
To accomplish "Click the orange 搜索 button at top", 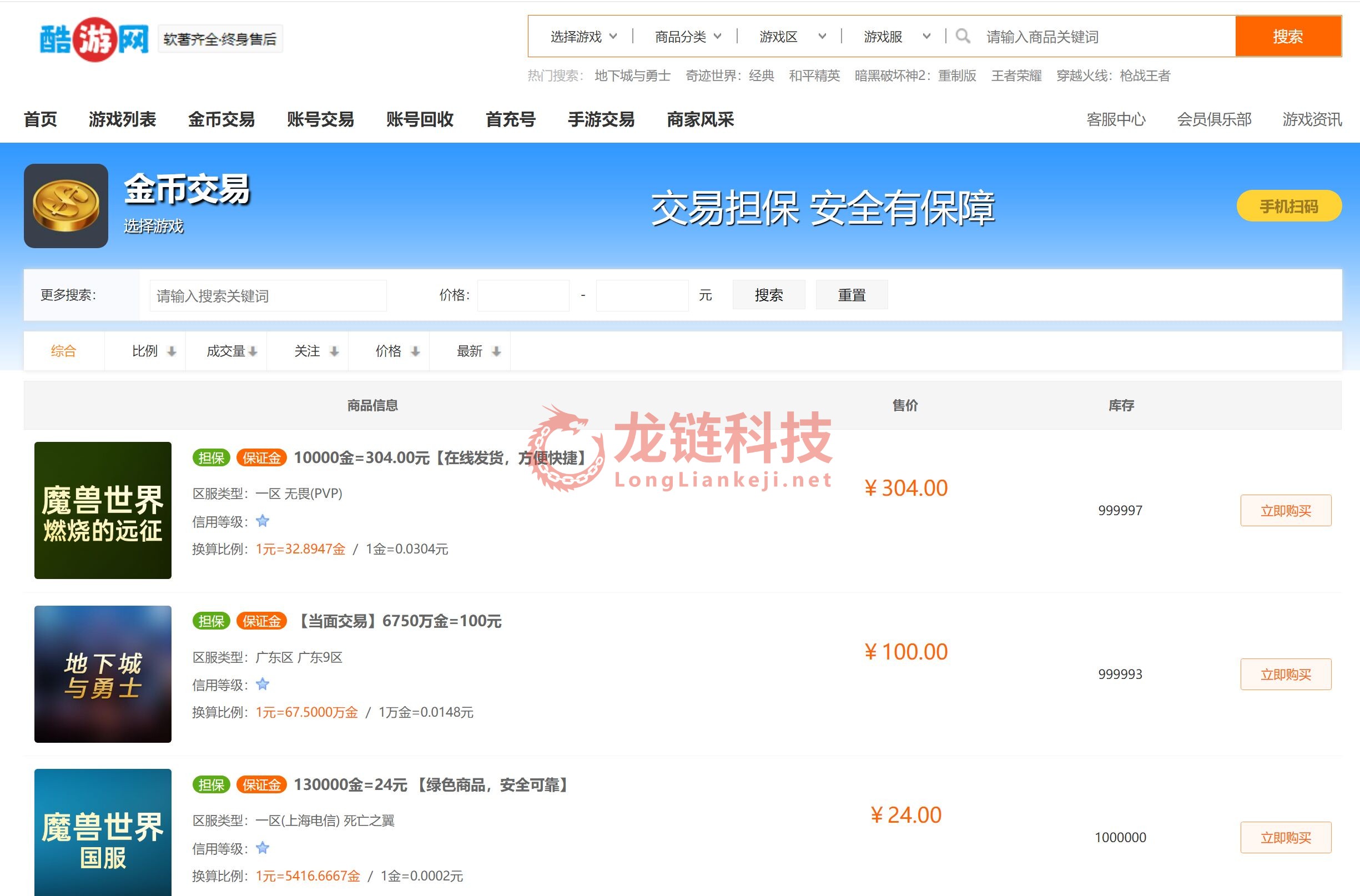I will coord(1288,37).
